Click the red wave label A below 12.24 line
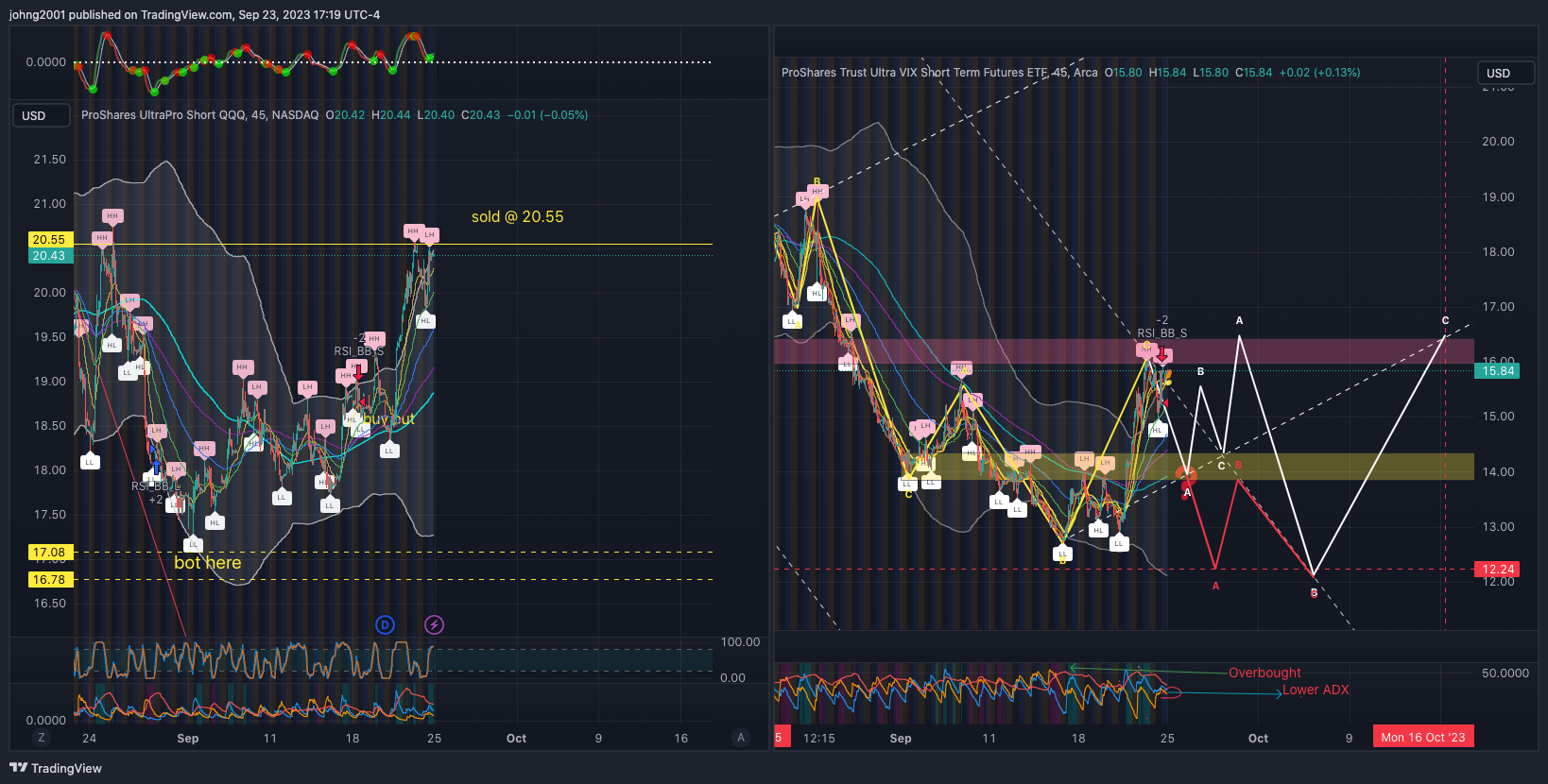 click(x=1215, y=587)
